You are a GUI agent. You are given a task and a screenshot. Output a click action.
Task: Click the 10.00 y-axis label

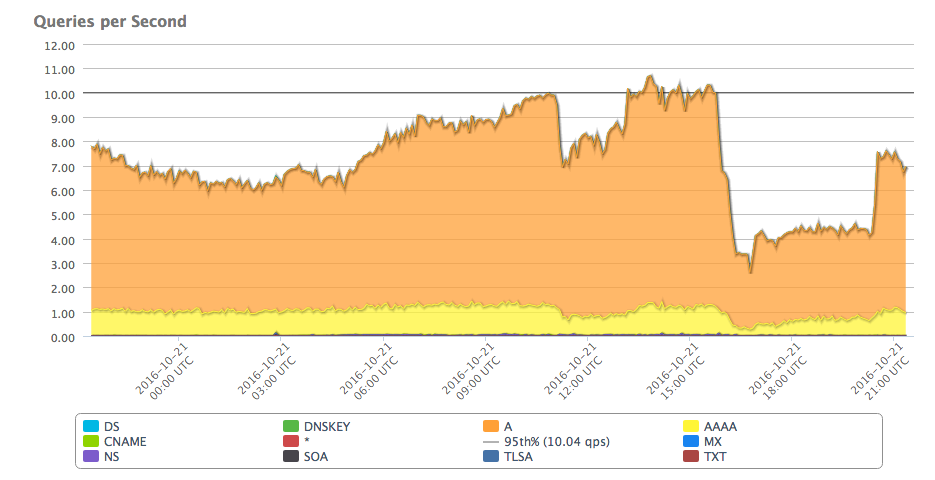(x=60, y=94)
